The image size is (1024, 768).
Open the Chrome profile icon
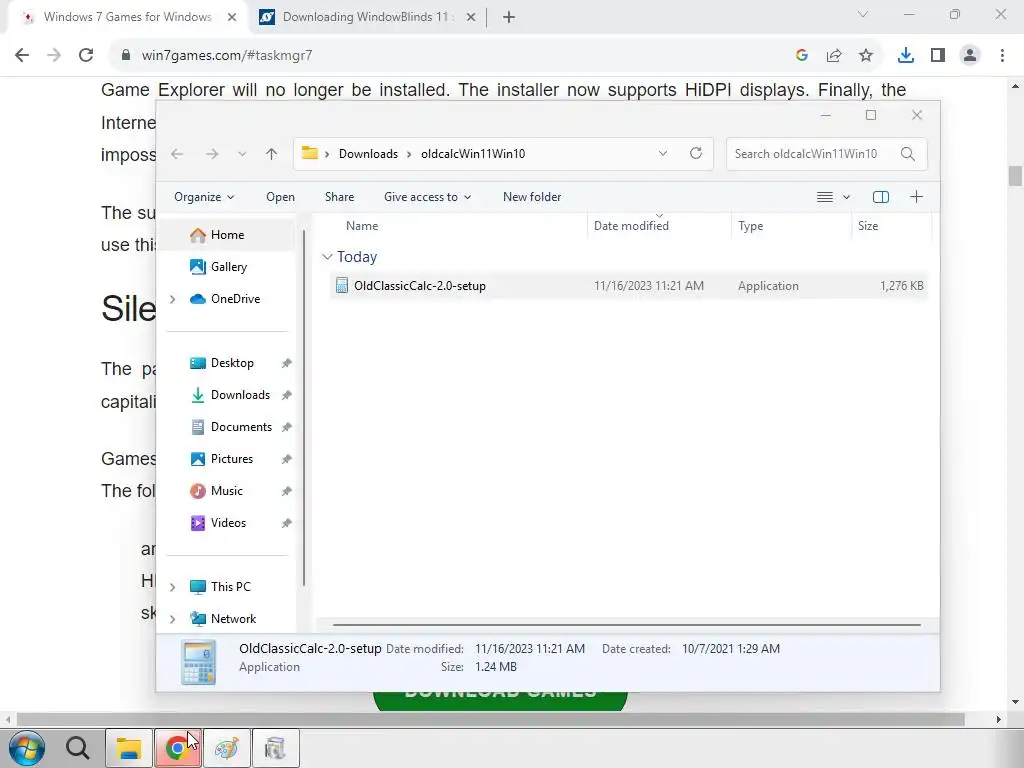970,56
